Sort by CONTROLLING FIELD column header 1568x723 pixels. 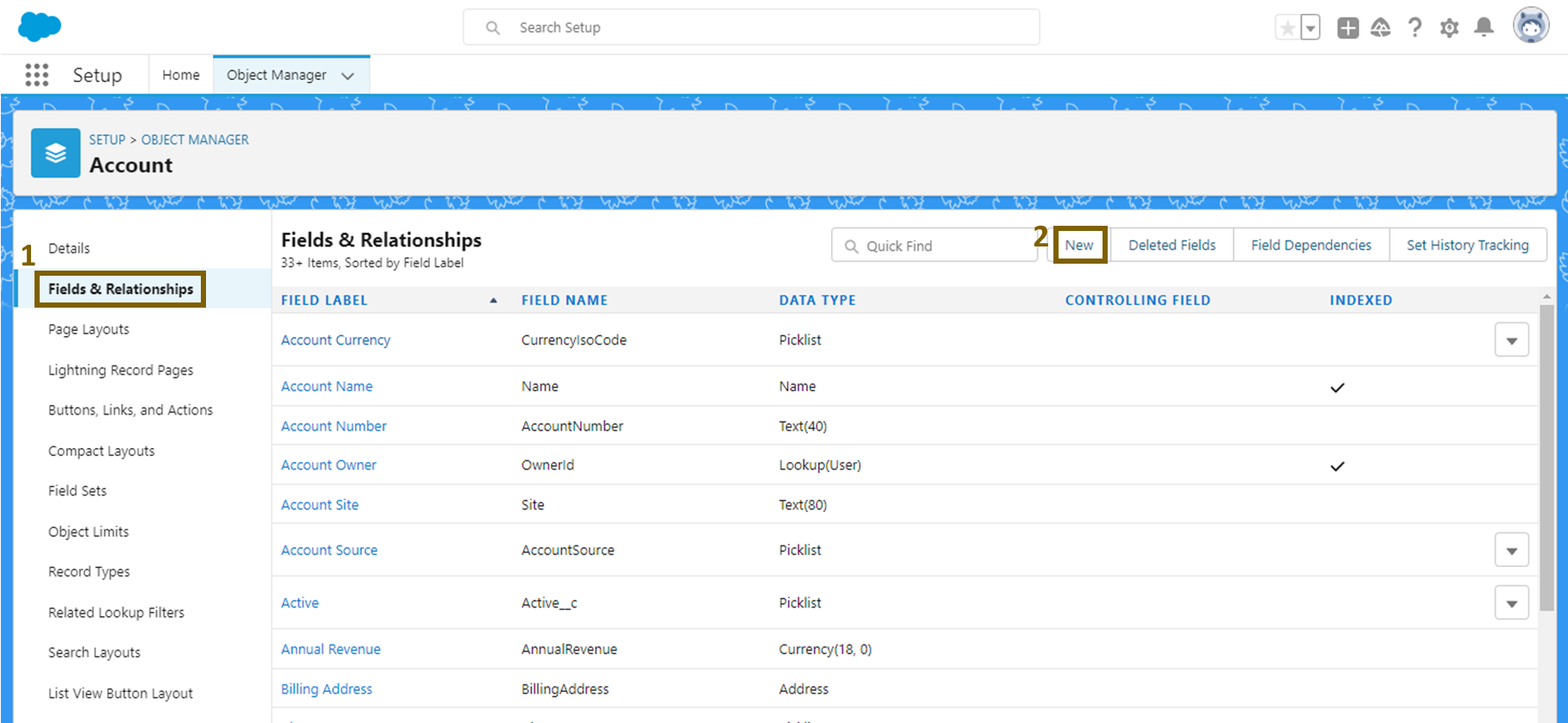coord(1138,300)
